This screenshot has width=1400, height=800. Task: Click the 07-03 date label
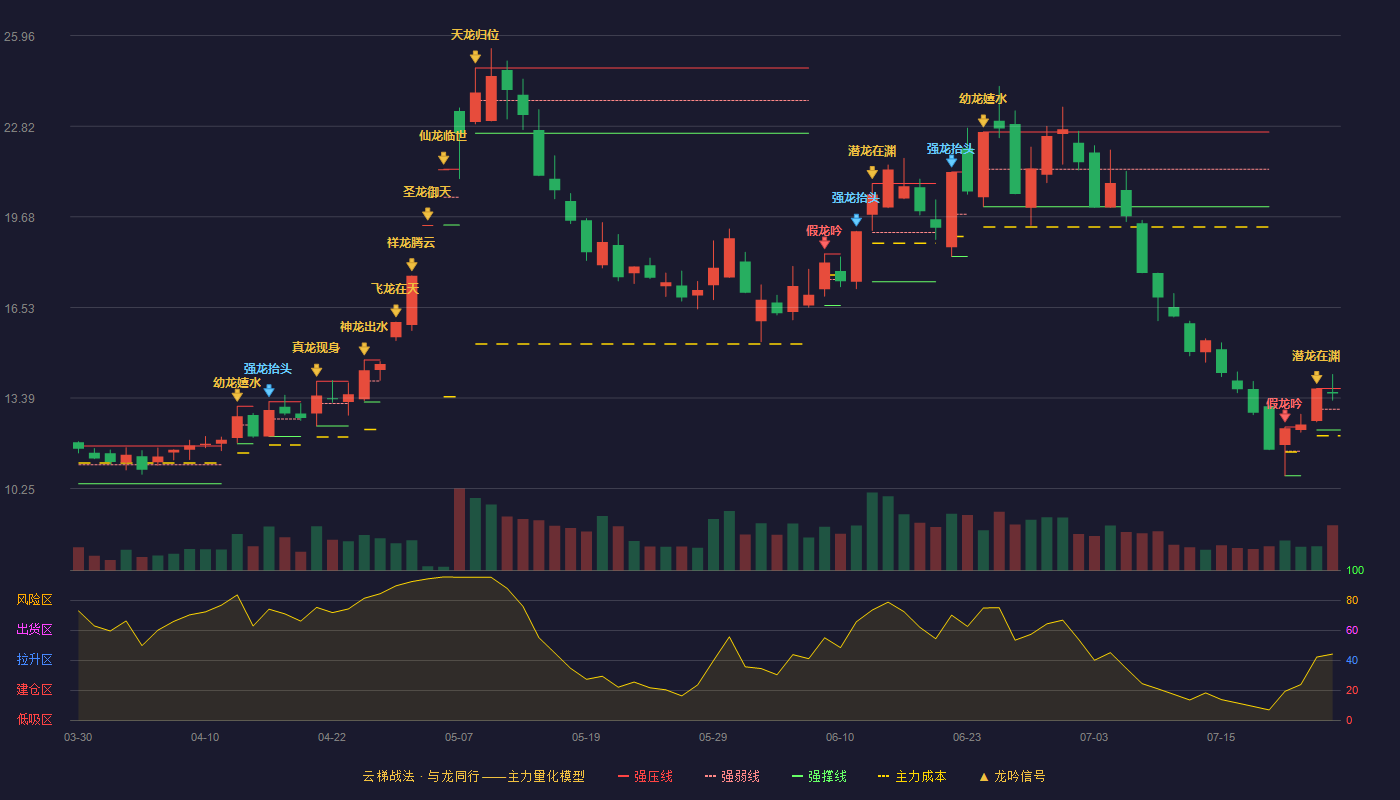(1094, 737)
